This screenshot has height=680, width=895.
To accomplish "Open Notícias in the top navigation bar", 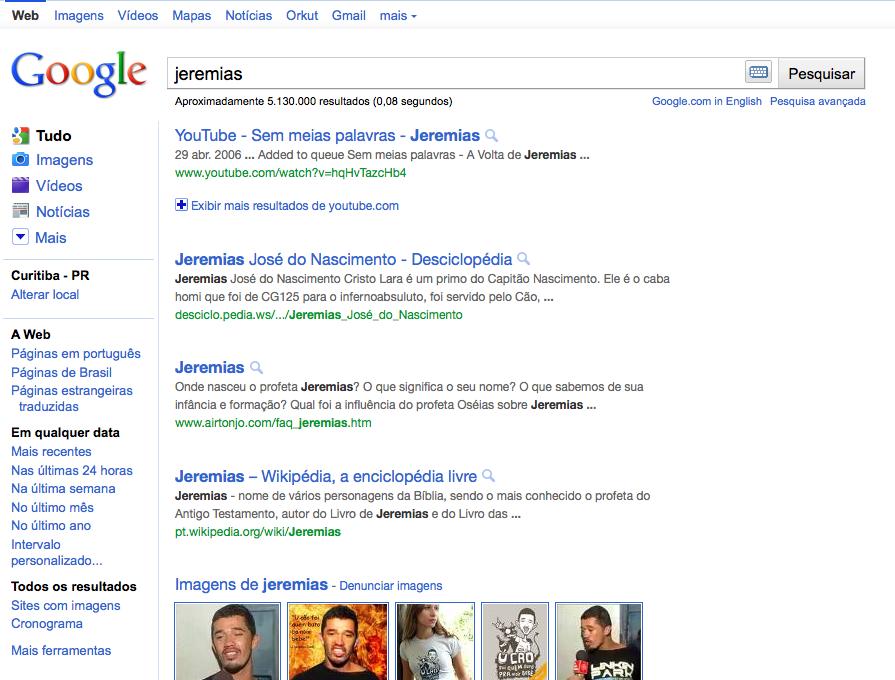I will 248,15.
